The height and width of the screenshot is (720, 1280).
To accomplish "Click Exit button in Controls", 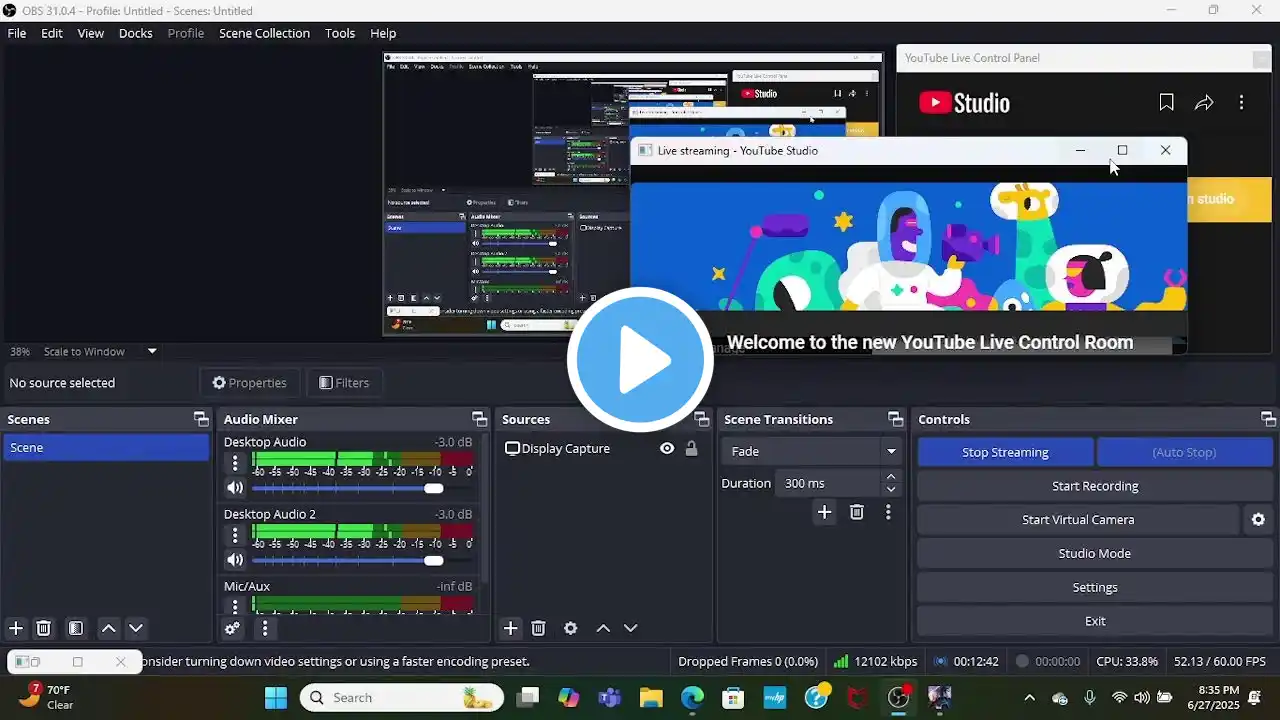I will coord(1095,621).
